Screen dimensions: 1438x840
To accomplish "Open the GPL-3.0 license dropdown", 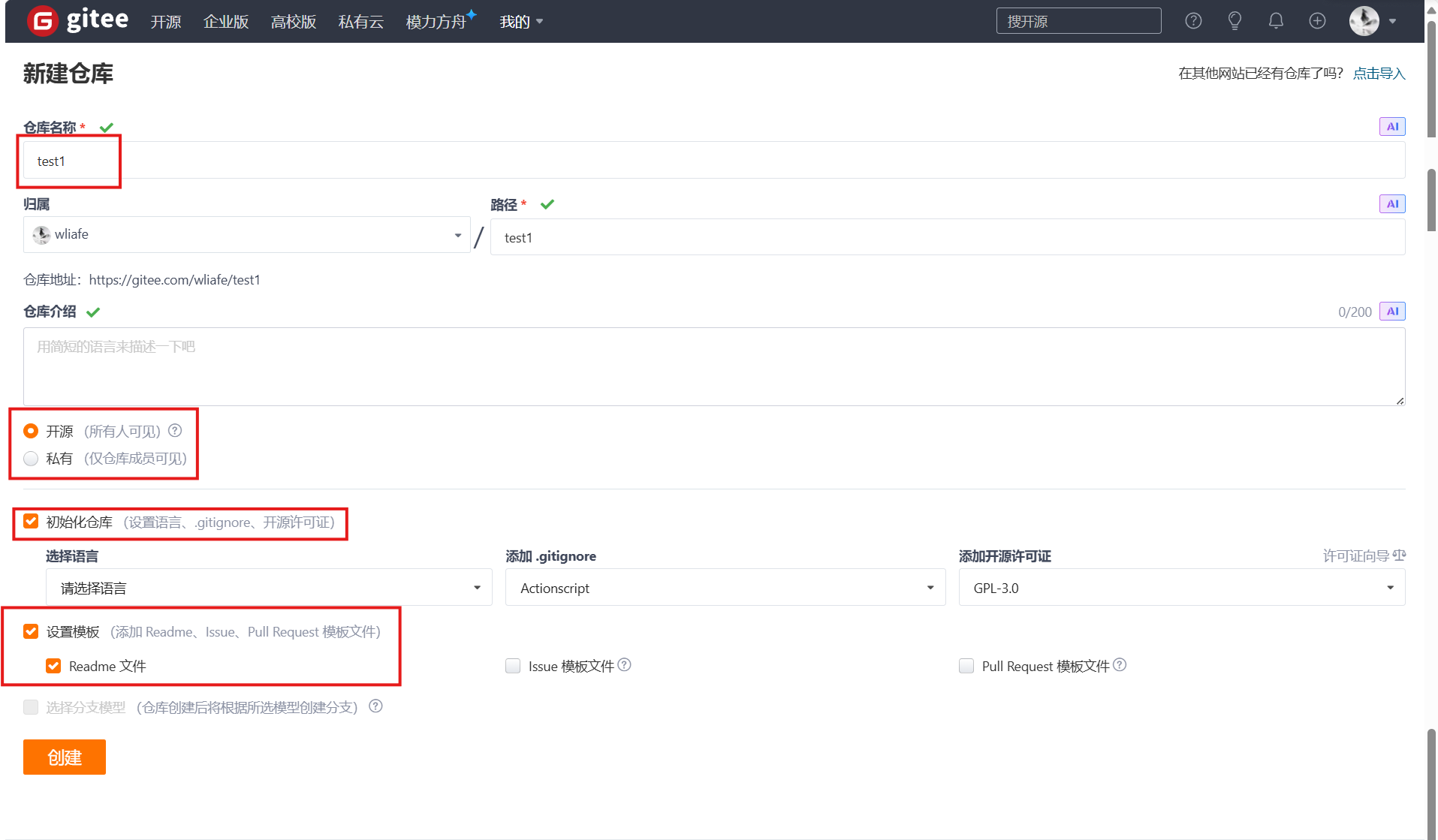I will (1181, 588).
